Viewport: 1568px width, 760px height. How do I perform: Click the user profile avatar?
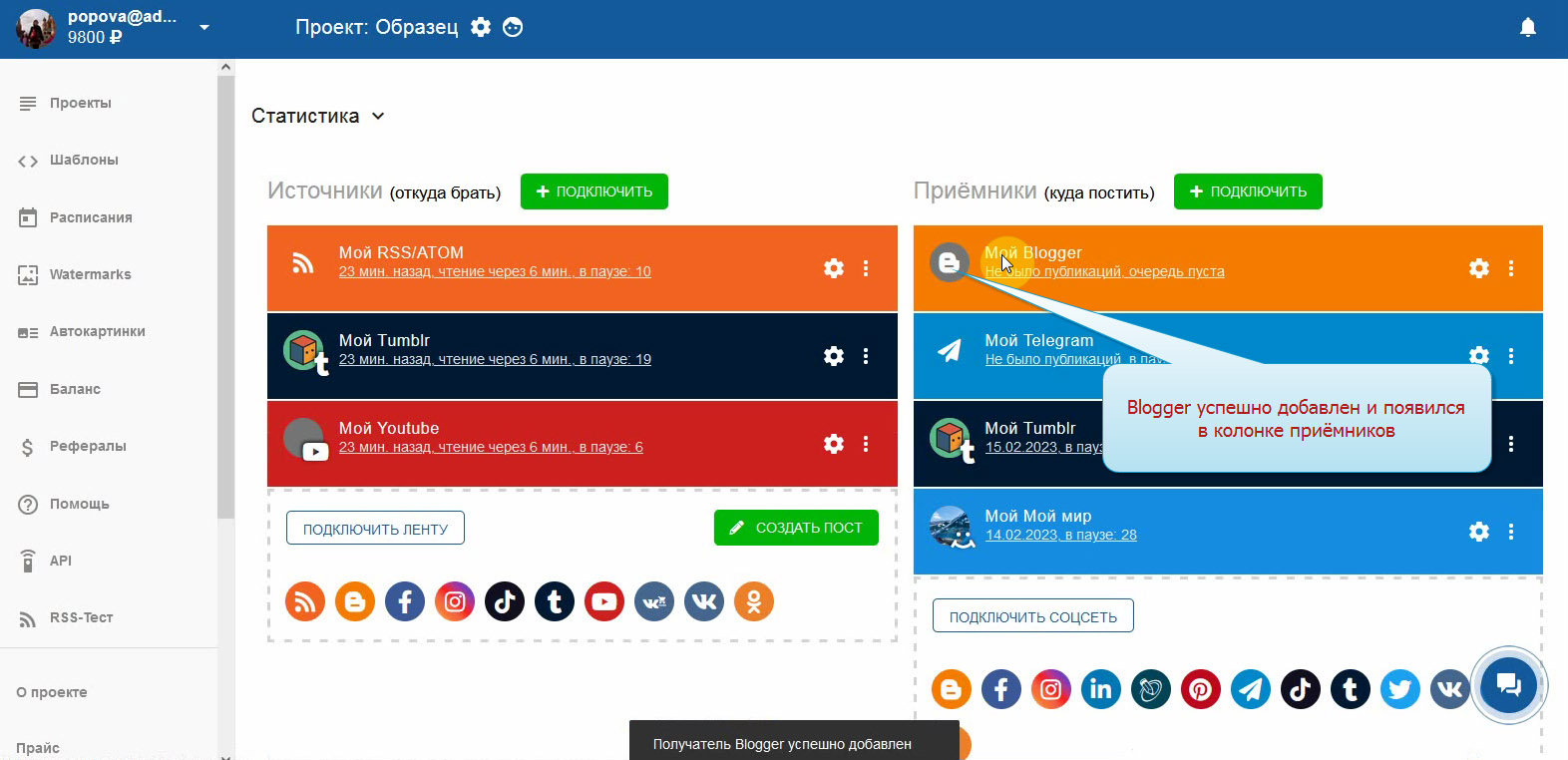pyautogui.click(x=36, y=28)
